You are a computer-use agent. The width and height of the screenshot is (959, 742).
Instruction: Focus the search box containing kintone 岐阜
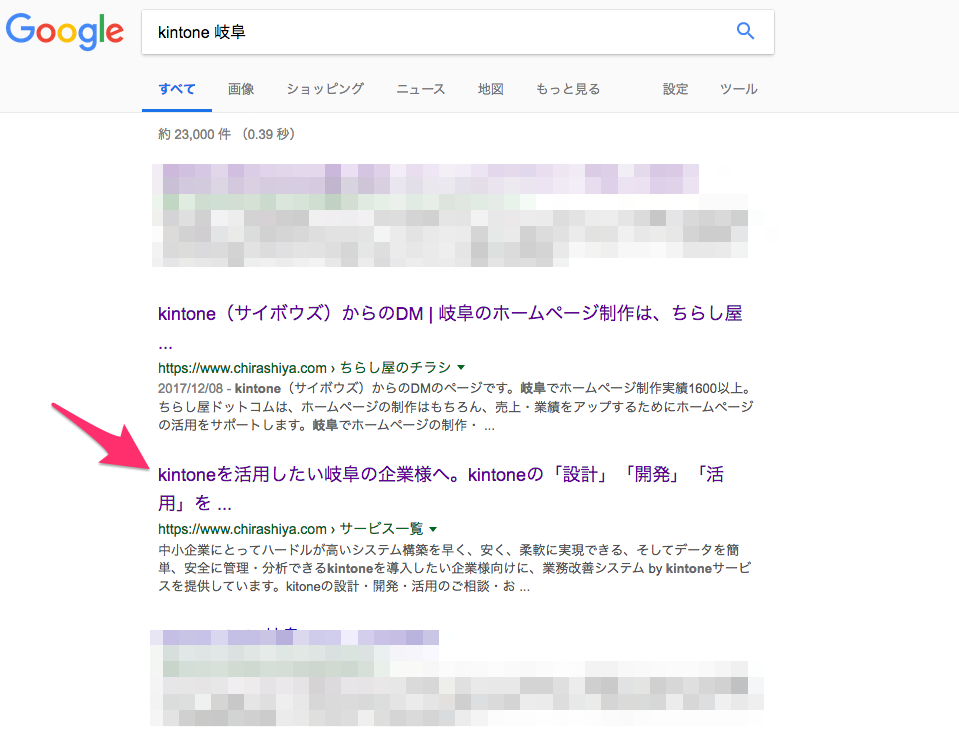(457, 32)
